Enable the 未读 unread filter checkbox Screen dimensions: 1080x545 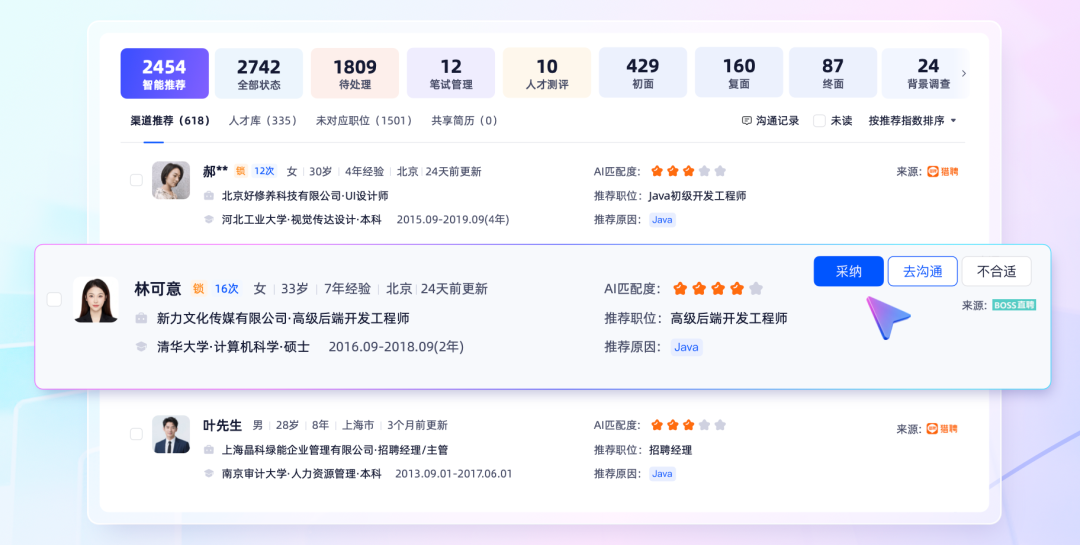tap(819, 121)
